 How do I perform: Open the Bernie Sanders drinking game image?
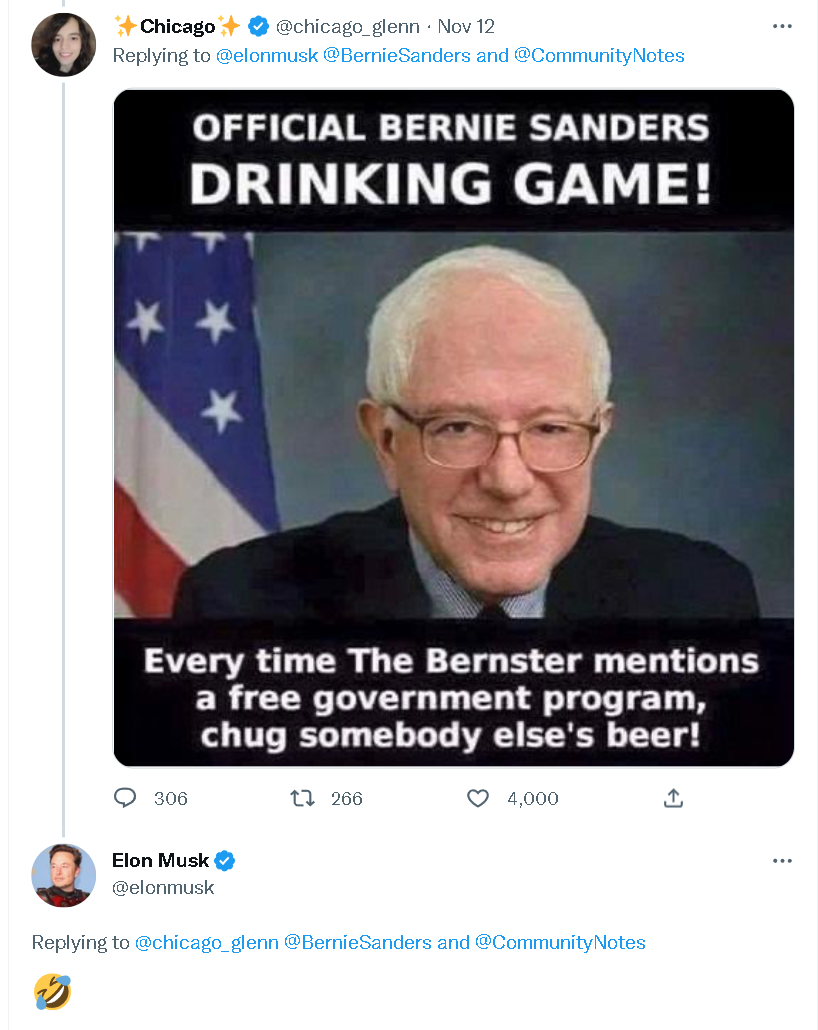[453, 428]
